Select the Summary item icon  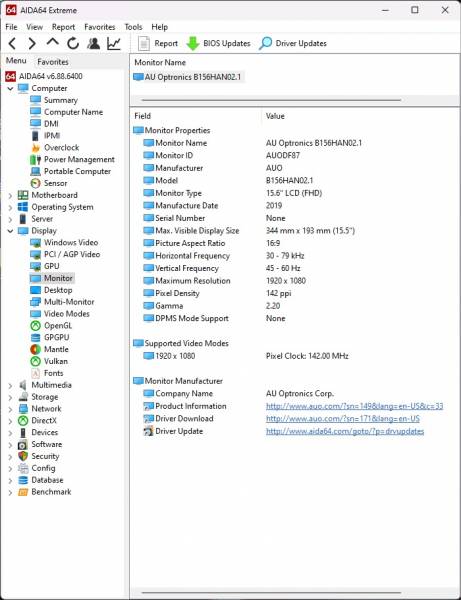point(36,100)
